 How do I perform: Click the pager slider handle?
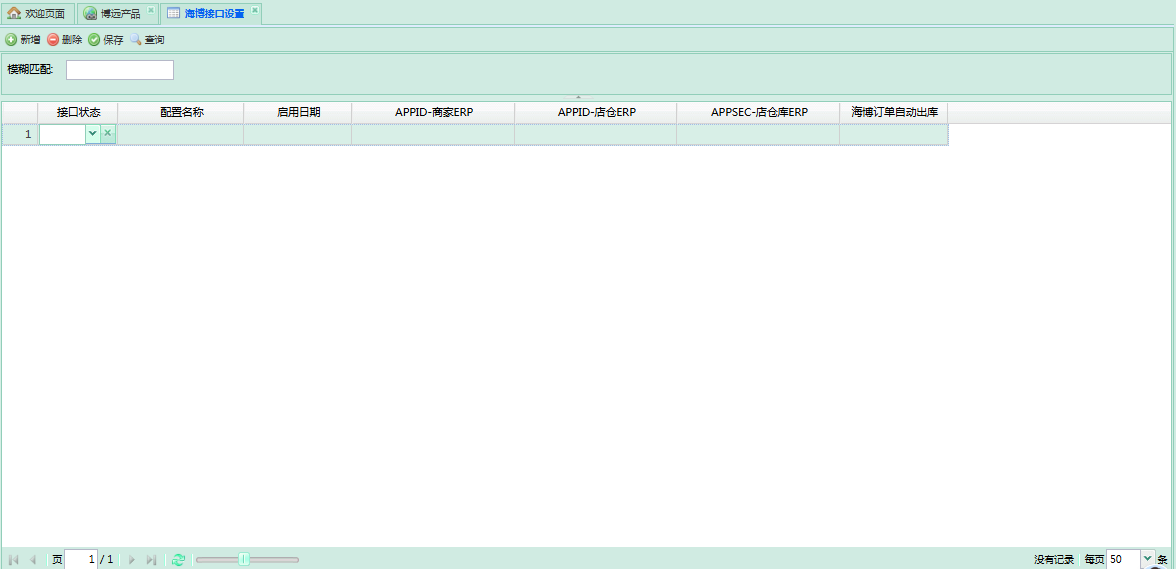pos(244,560)
